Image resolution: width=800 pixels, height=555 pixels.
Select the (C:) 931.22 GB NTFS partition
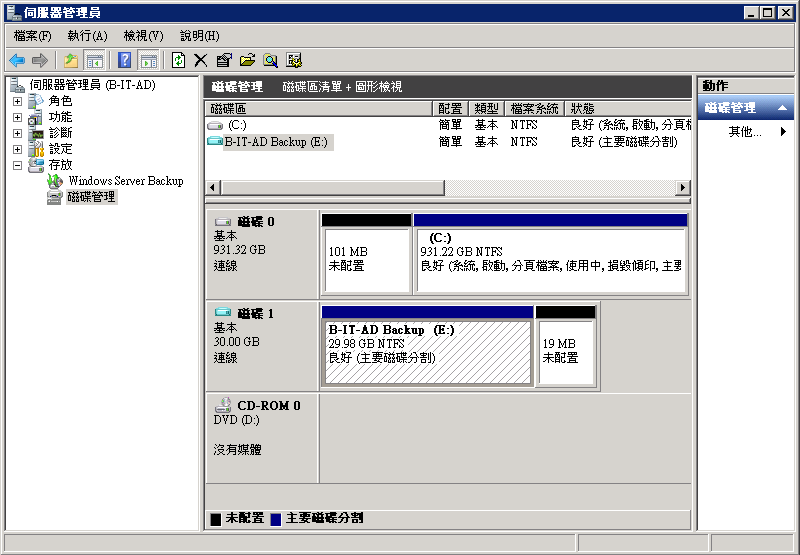pyautogui.click(x=551, y=254)
